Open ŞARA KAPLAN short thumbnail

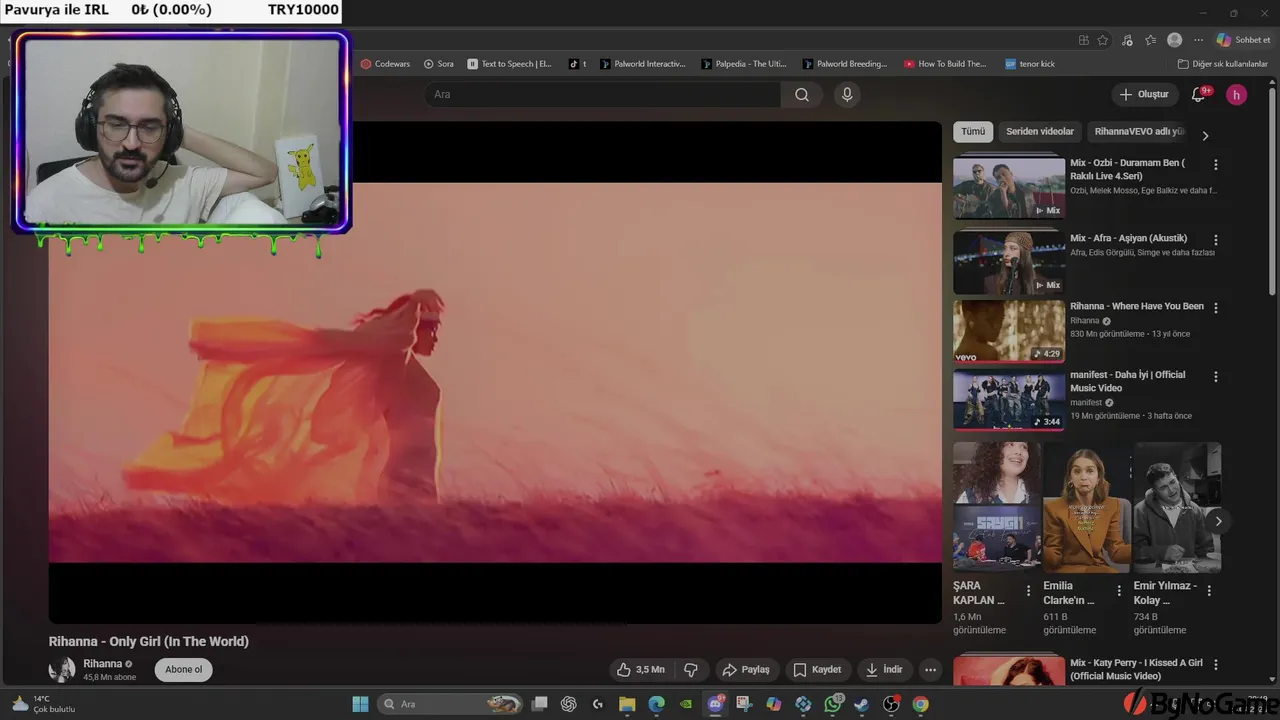tap(997, 507)
